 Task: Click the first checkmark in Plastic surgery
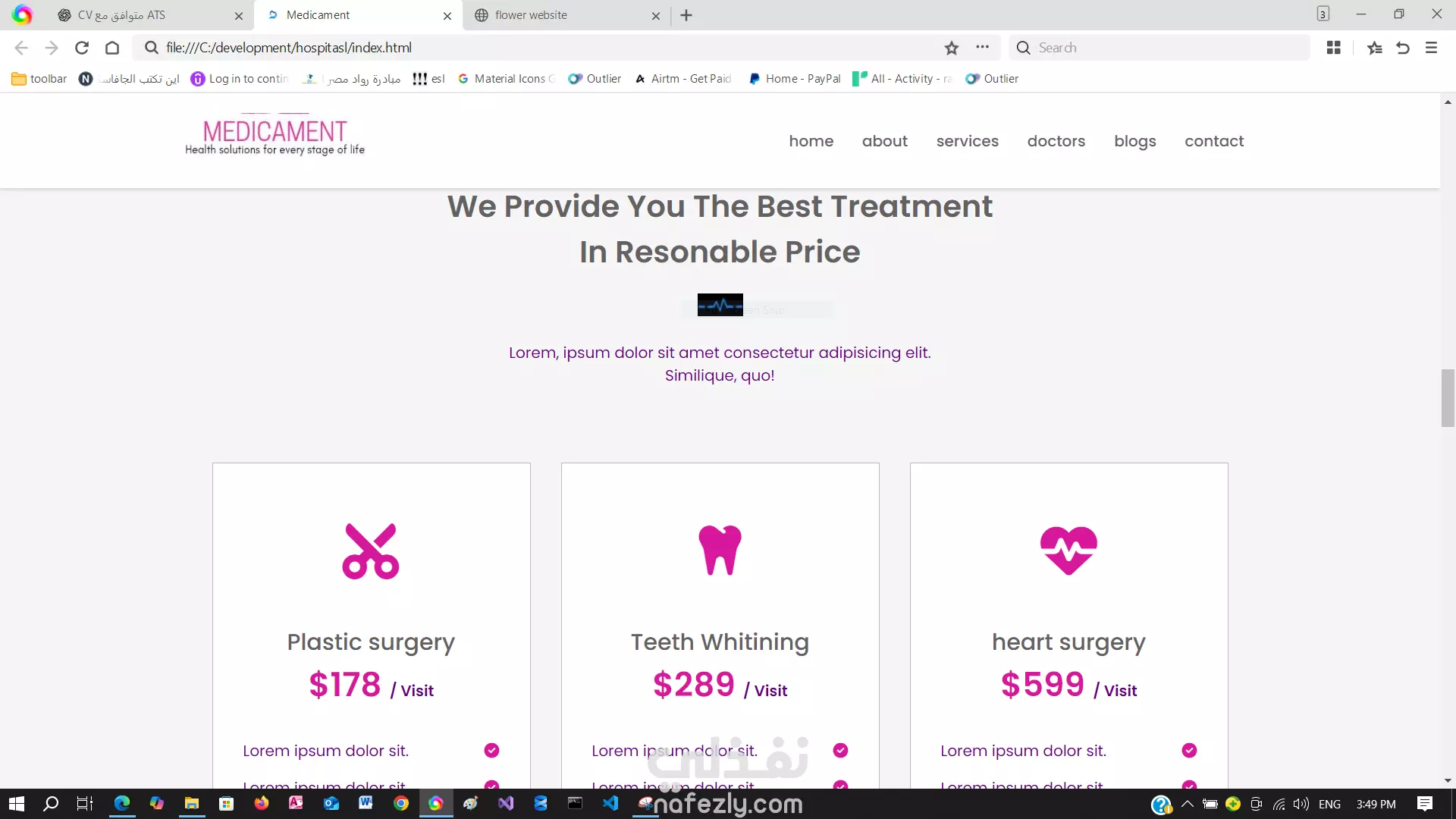click(491, 750)
